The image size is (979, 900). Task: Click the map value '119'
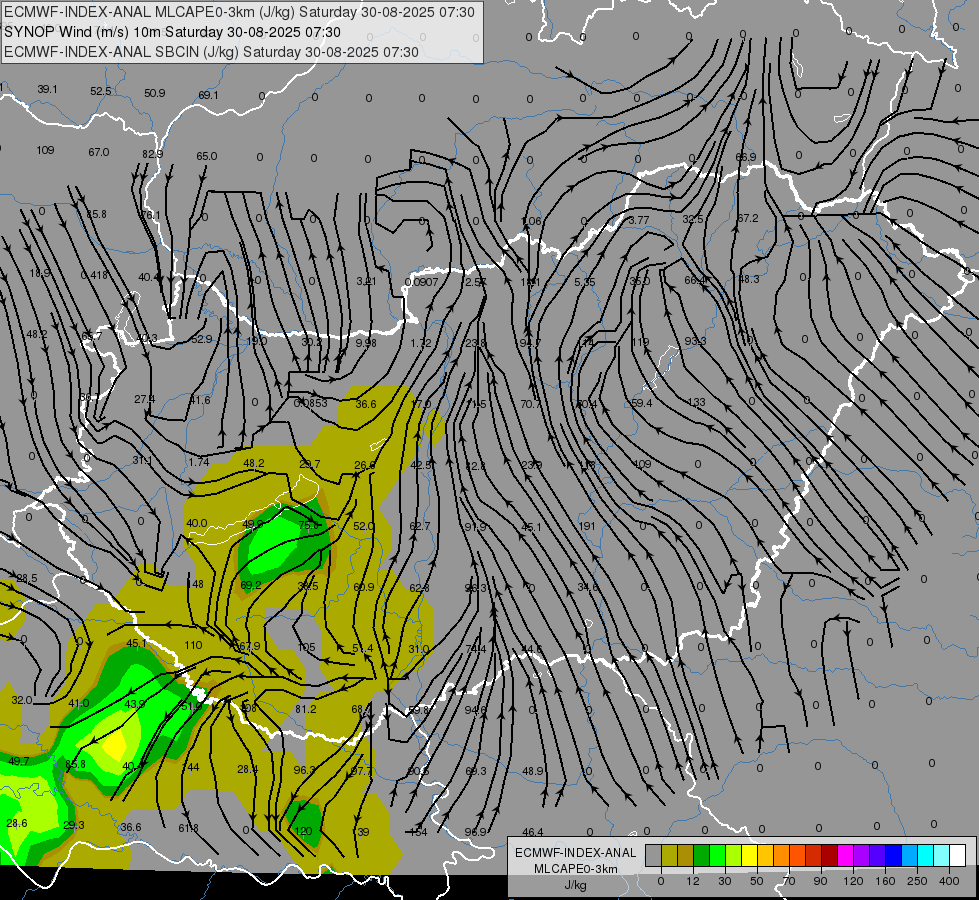tap(640, 342)
